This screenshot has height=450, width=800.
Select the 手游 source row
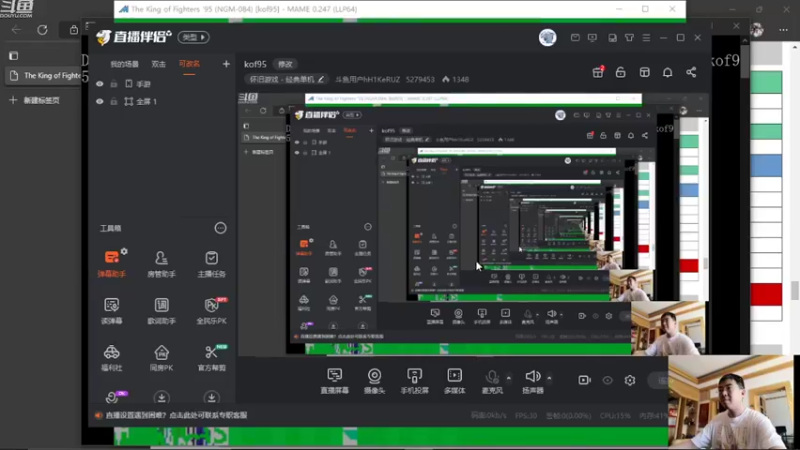tap(161, 84)
